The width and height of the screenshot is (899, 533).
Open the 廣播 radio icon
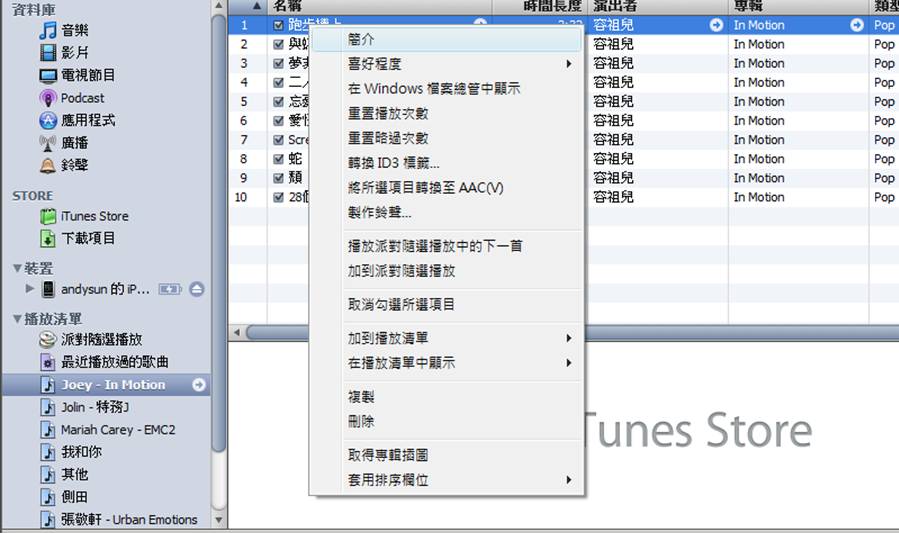(x=48, y=143)
